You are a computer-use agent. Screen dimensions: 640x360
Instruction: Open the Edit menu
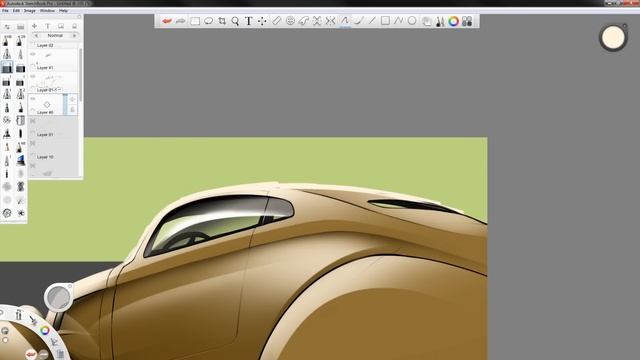[16, 11]
